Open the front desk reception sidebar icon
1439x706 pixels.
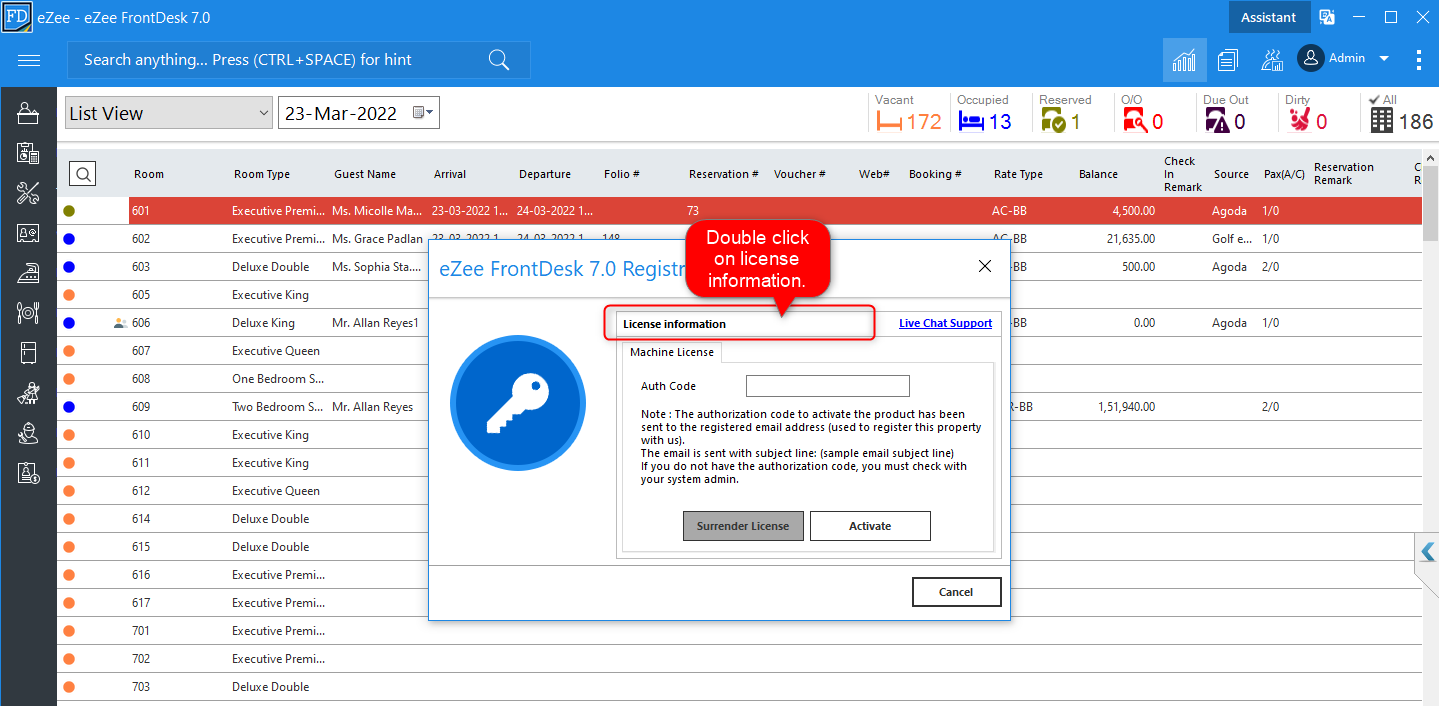28,114
